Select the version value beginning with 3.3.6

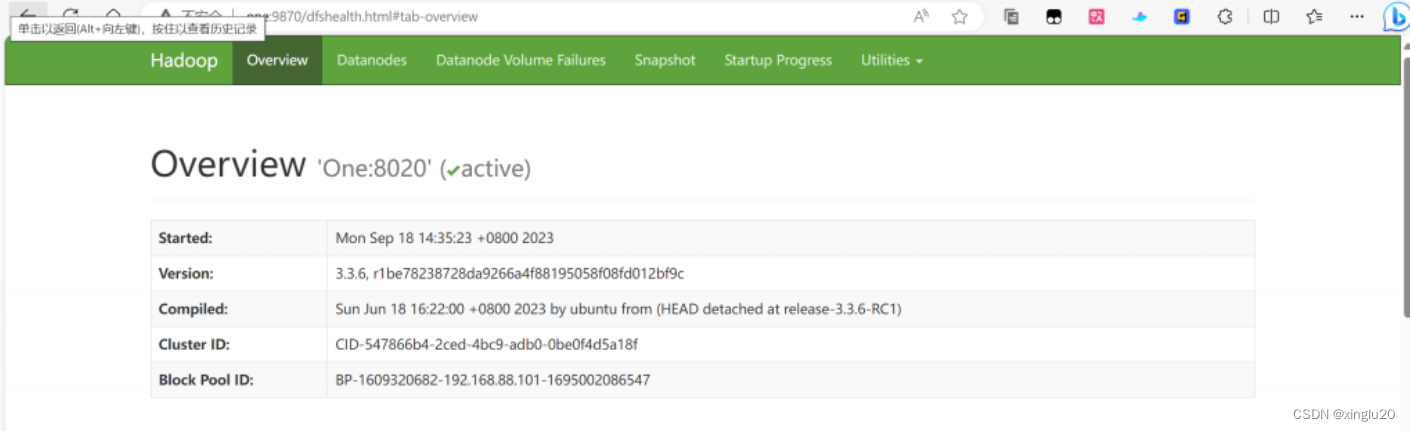510,273
